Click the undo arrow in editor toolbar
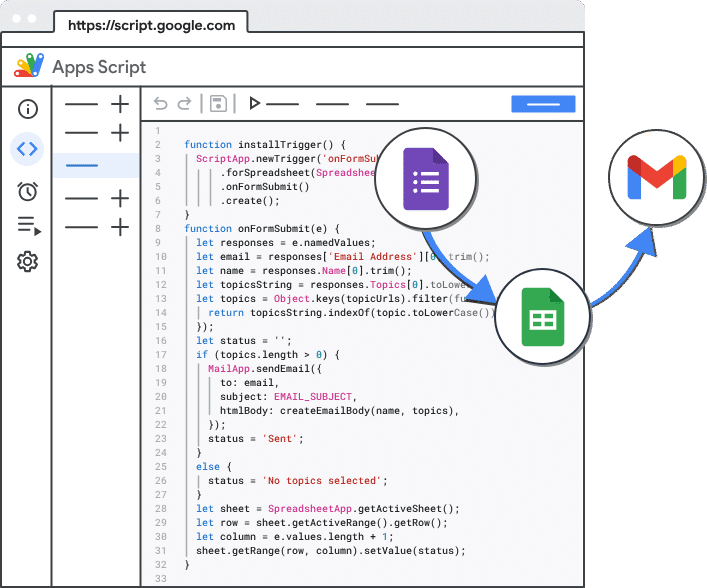Screen dimensions: 707x588 click(161, 103)
